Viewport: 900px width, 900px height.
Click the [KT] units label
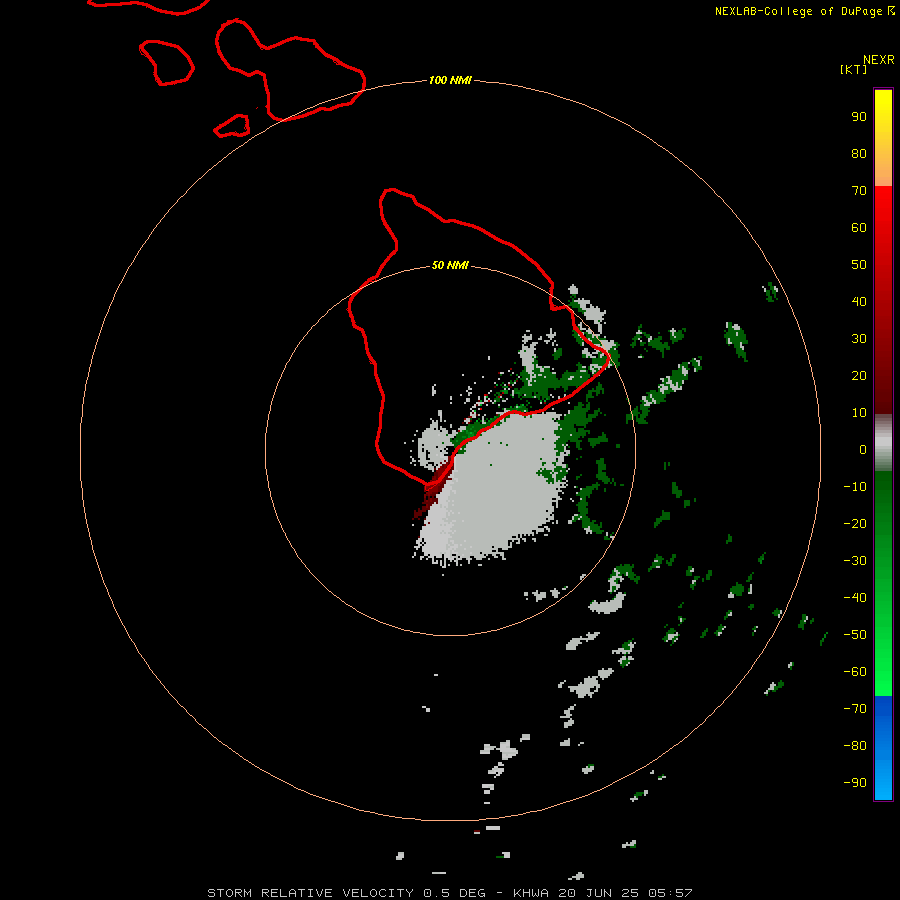point(853,69)
